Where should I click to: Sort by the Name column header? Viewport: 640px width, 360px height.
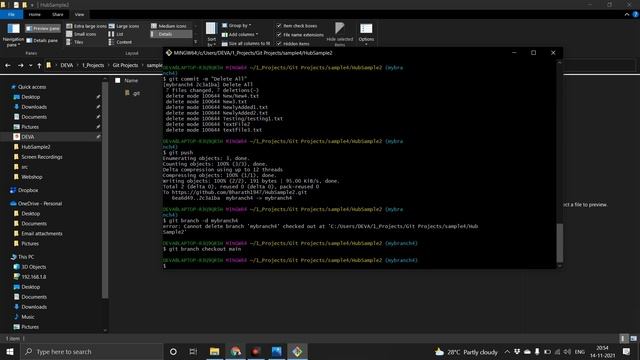131,80
